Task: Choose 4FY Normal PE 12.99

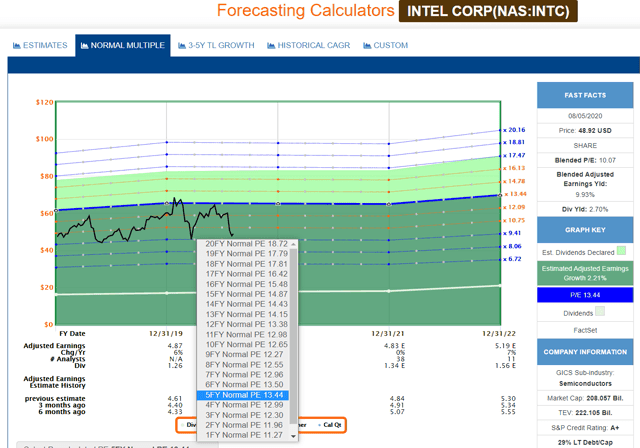Action: pyautogui.click(x=244, y=405)
